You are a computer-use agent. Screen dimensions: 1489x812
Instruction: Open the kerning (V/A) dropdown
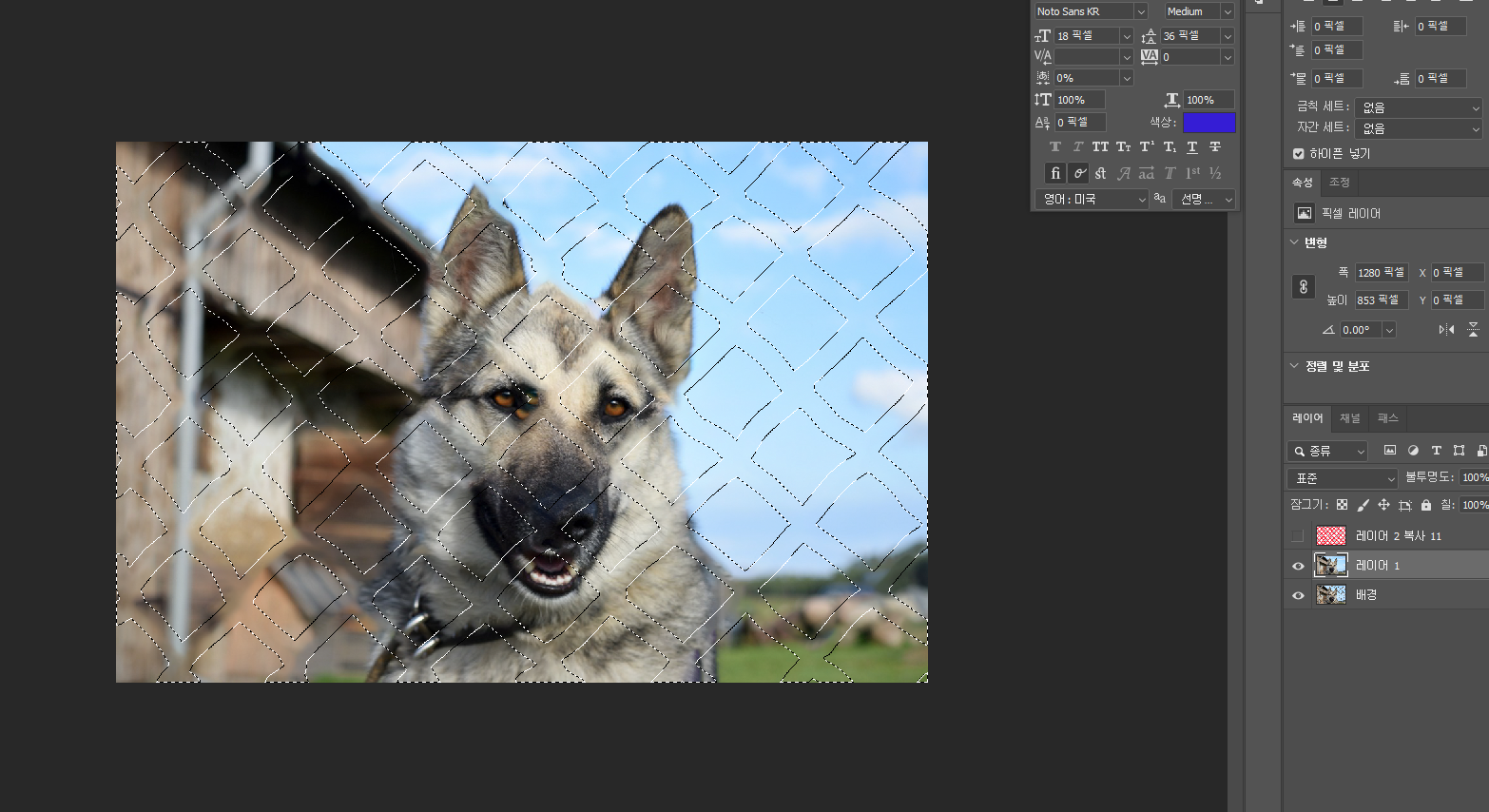point(1127,57)
